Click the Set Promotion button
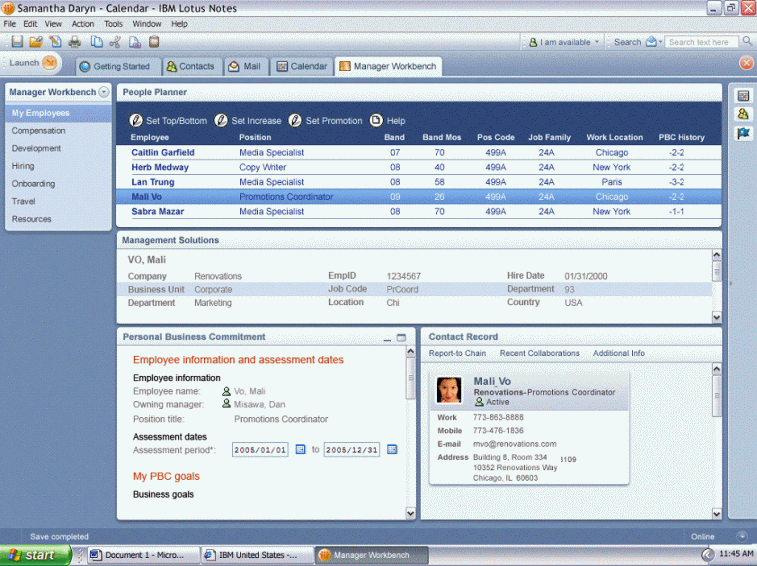Viewport: 757px width, 566px height. click(326, 121)
